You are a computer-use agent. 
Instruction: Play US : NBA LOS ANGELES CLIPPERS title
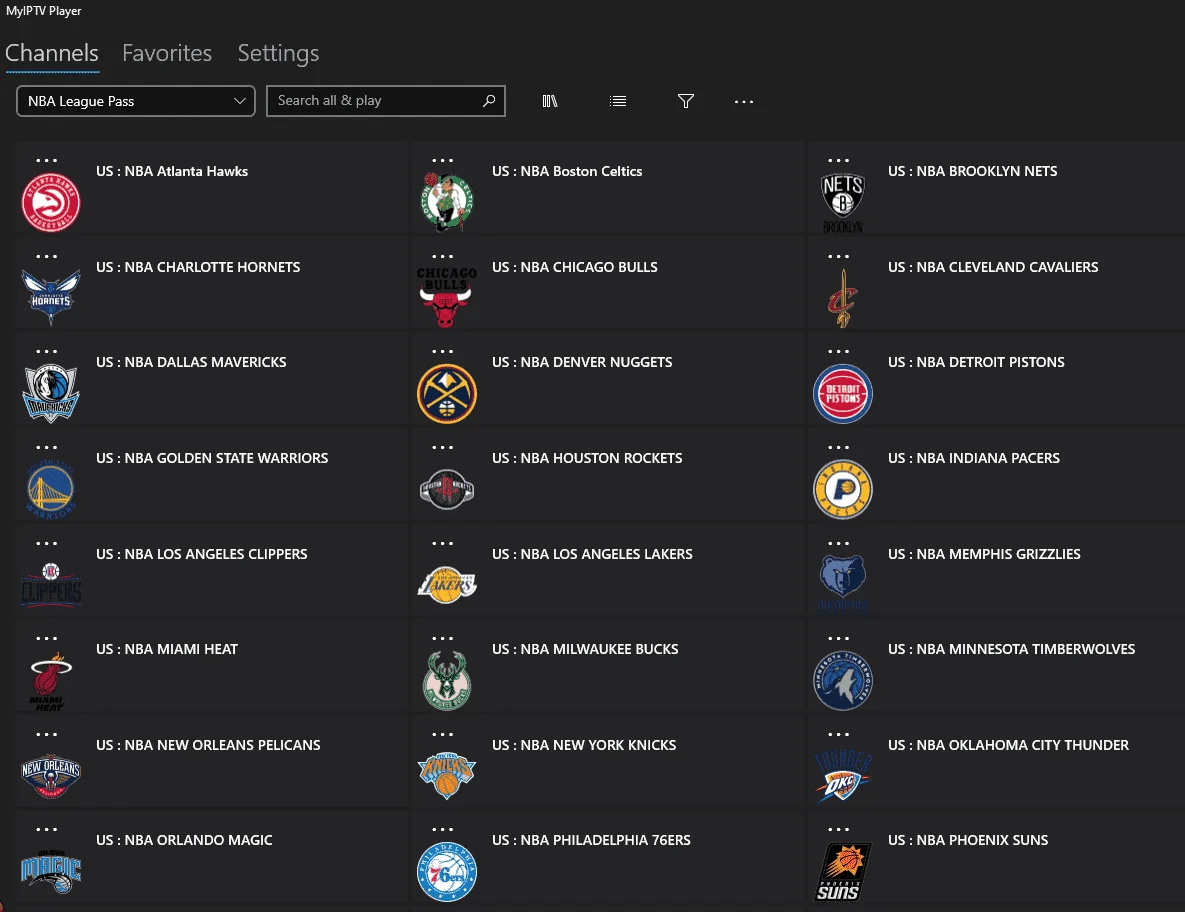202,554
